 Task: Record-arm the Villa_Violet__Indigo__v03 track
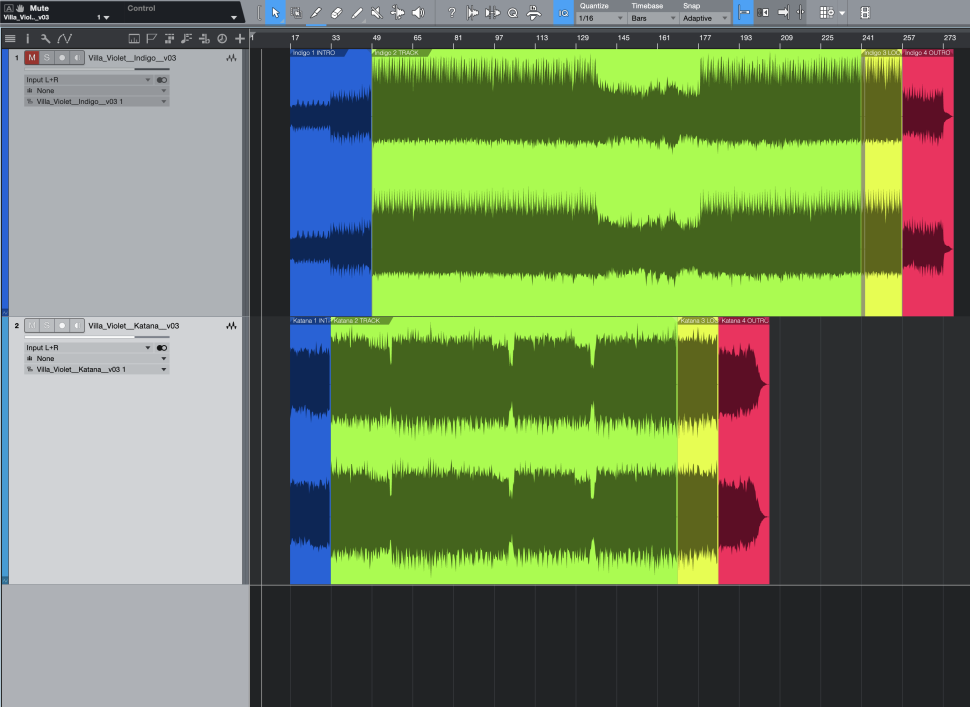coord(61,58)
